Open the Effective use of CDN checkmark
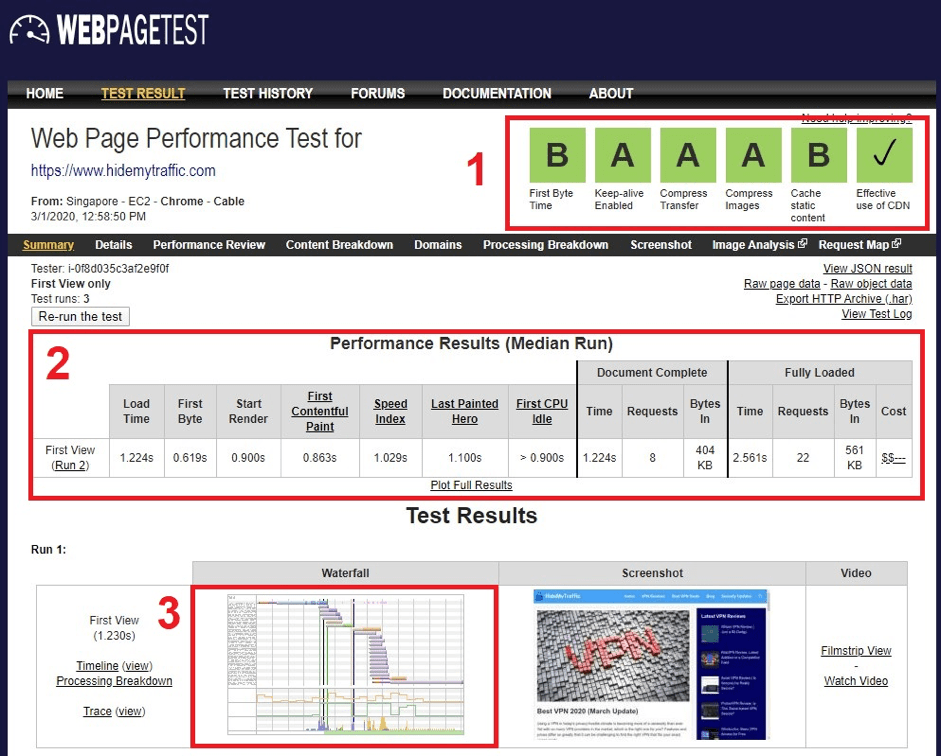Viewport: 941px width, 756px height. coord(885,155)
